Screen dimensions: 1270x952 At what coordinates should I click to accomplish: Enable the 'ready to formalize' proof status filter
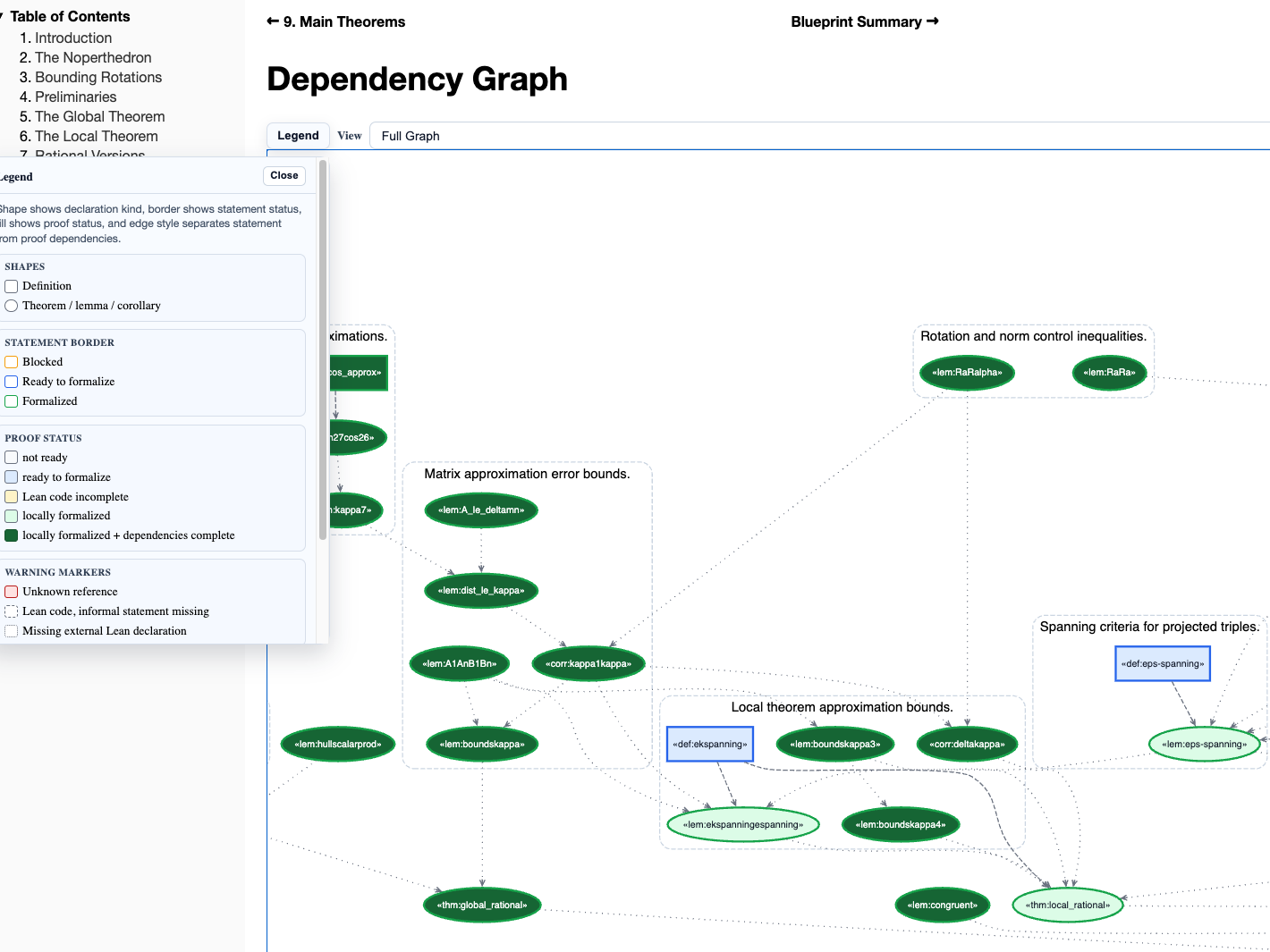click(x=11, y=476)
